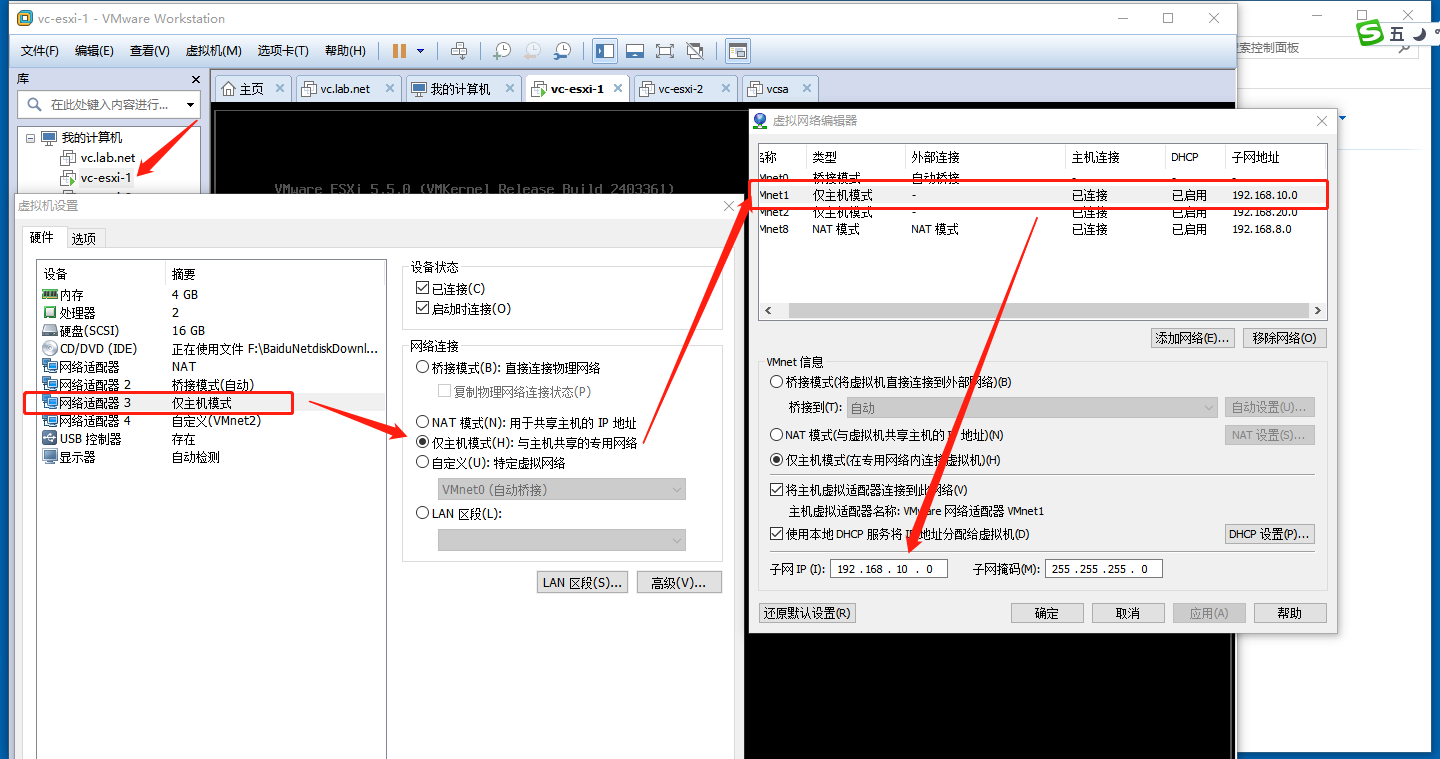Switch to the 选项 tab in VM settings

84,238
